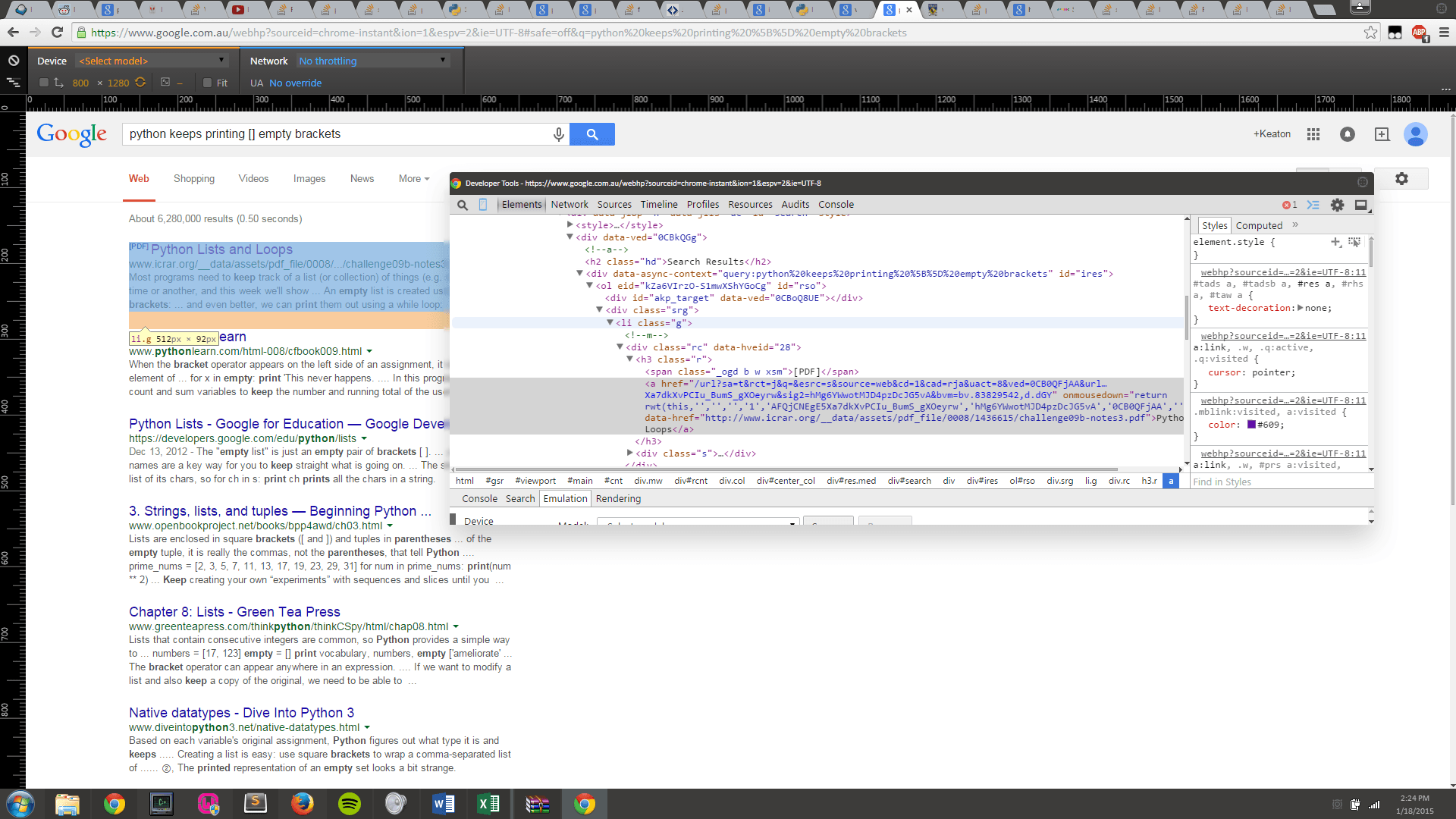The image size is (1456, 819).
Task: Click the #609 purple color swatch
Action: pos(1251,425)
